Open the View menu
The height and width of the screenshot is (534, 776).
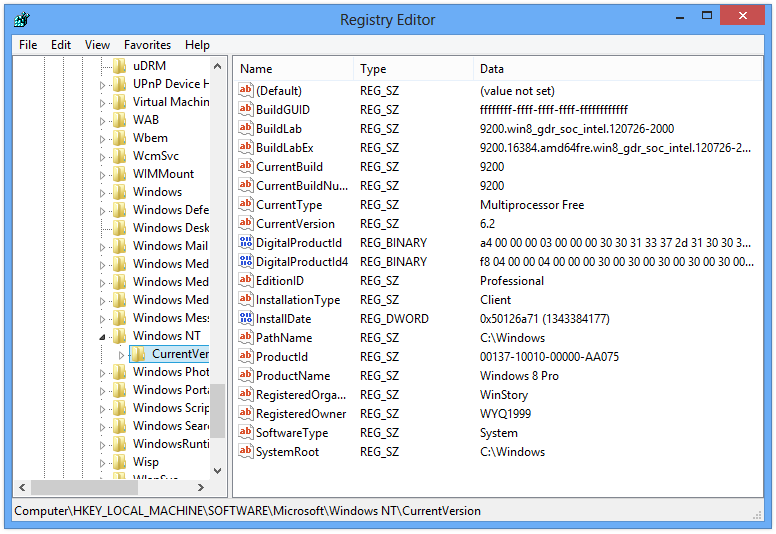[97, 45]
